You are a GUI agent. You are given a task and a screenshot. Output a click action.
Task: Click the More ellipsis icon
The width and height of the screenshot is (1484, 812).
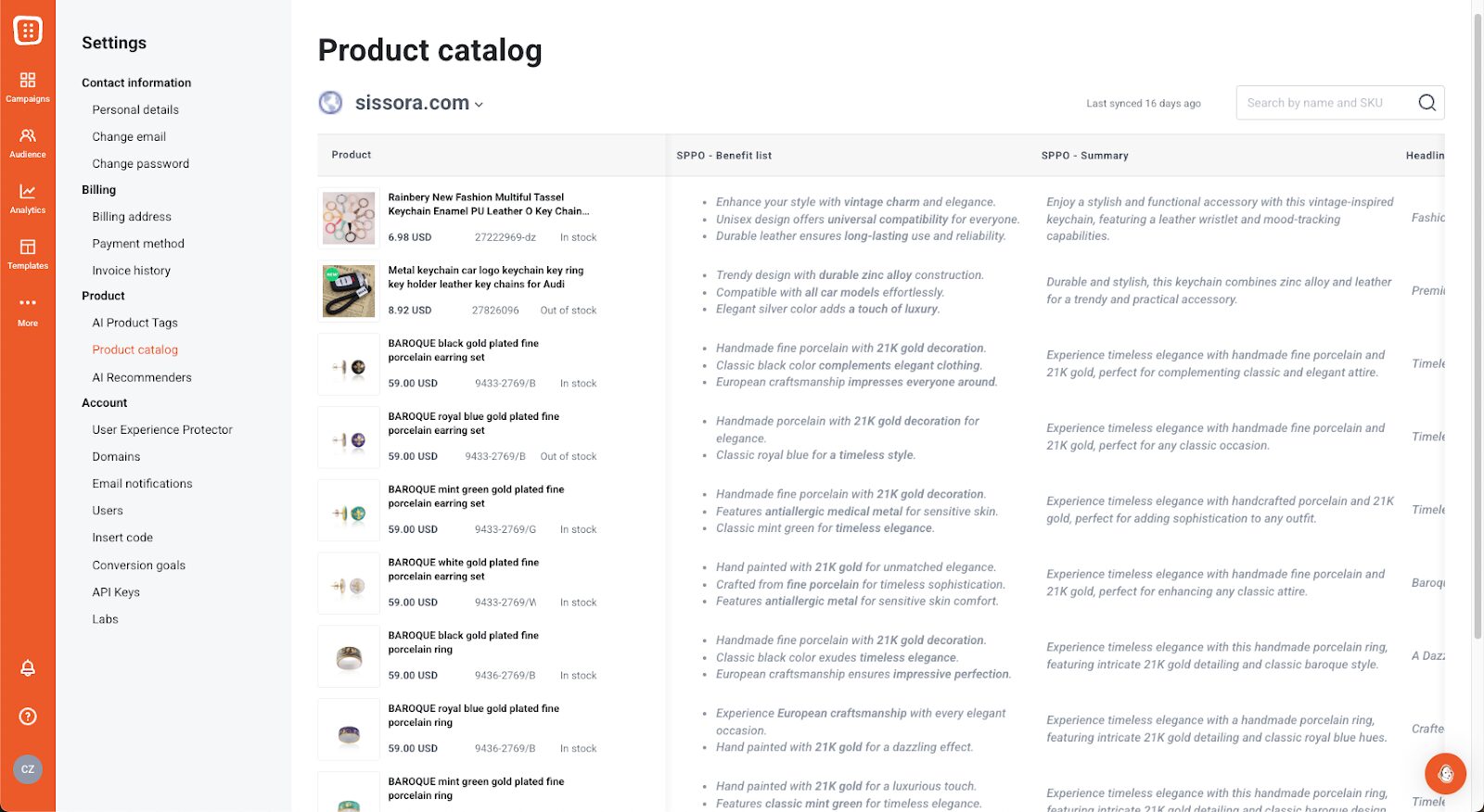[x=28, y=309]
